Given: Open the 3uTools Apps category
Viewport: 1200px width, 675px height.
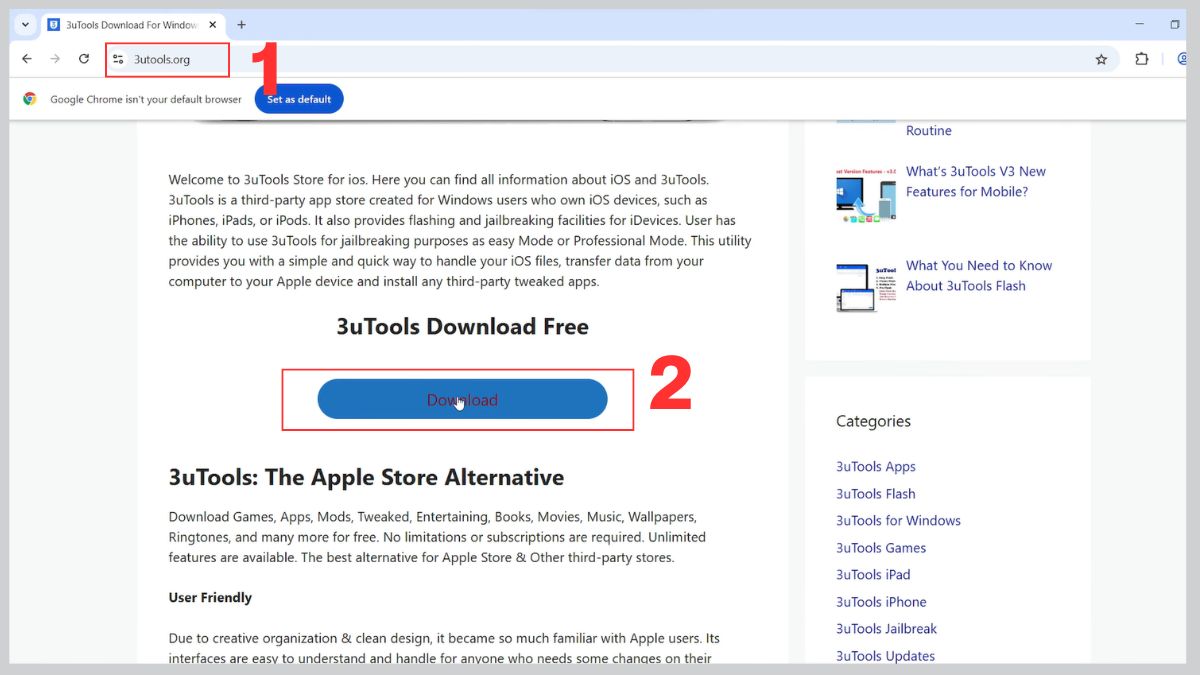Looking at the screenshot, I should click(x=876, y=466).
